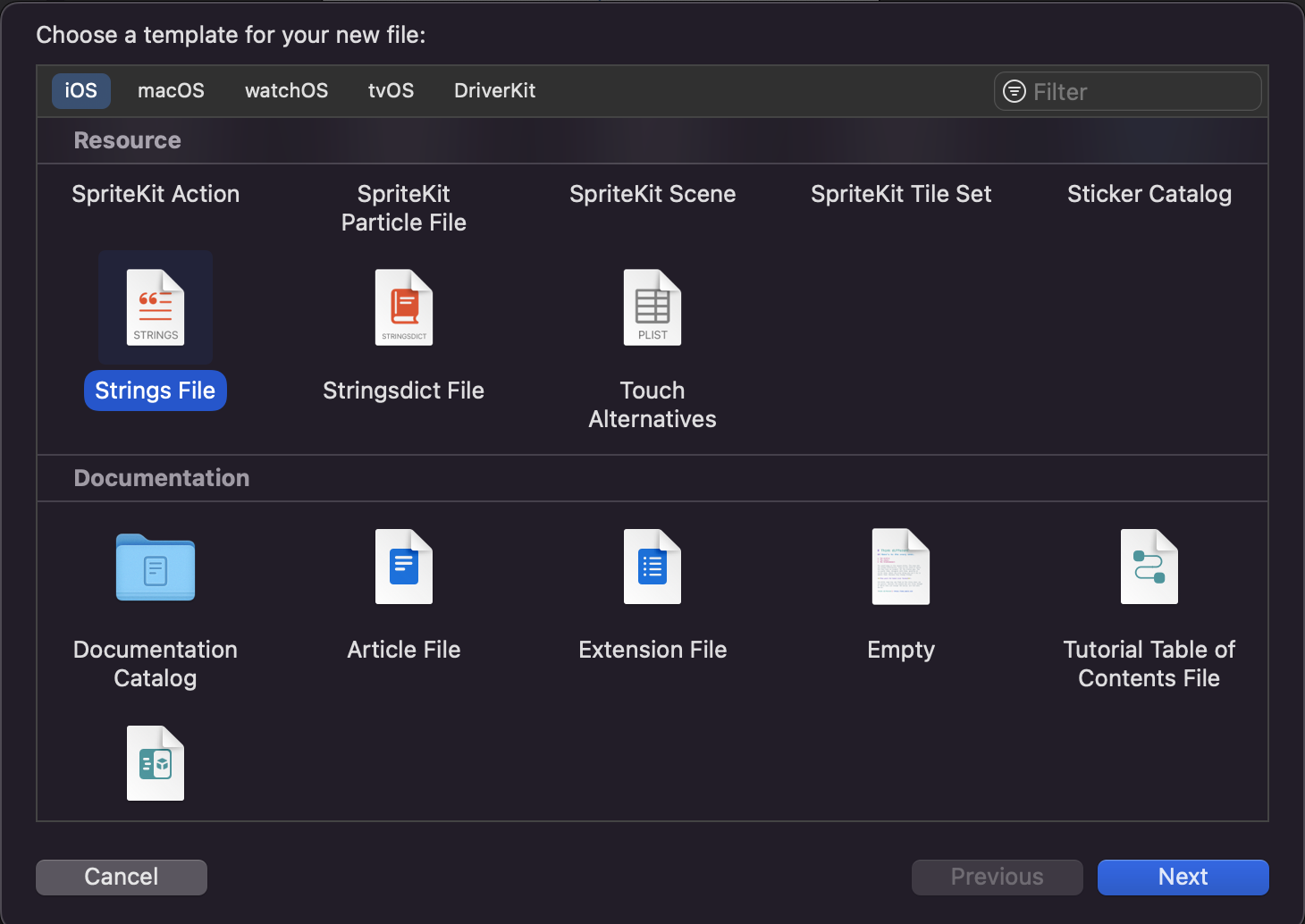Click the Stringsdict File label
The height and width of the screenshot is (924, 1305).
(x=404, y=391)
